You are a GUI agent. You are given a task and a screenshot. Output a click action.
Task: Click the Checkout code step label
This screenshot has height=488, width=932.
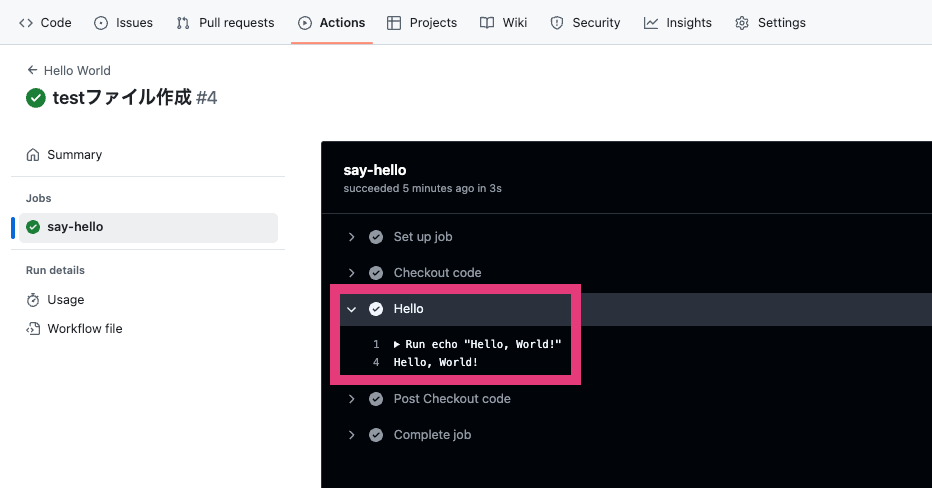click(x=437, y=273)
